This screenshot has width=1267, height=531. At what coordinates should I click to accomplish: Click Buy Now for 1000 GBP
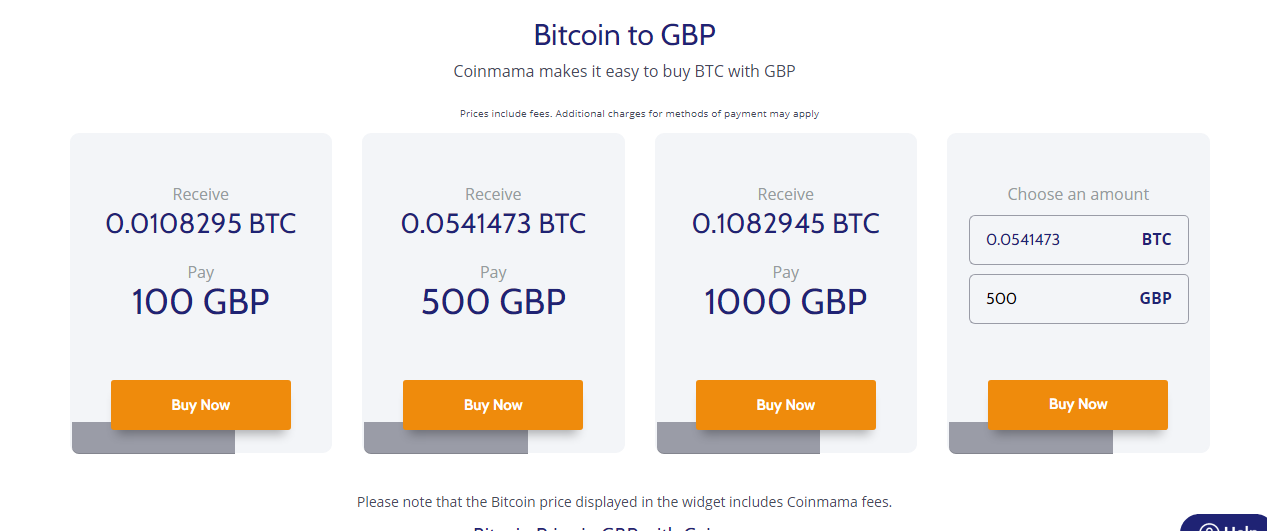click(786, 405)
